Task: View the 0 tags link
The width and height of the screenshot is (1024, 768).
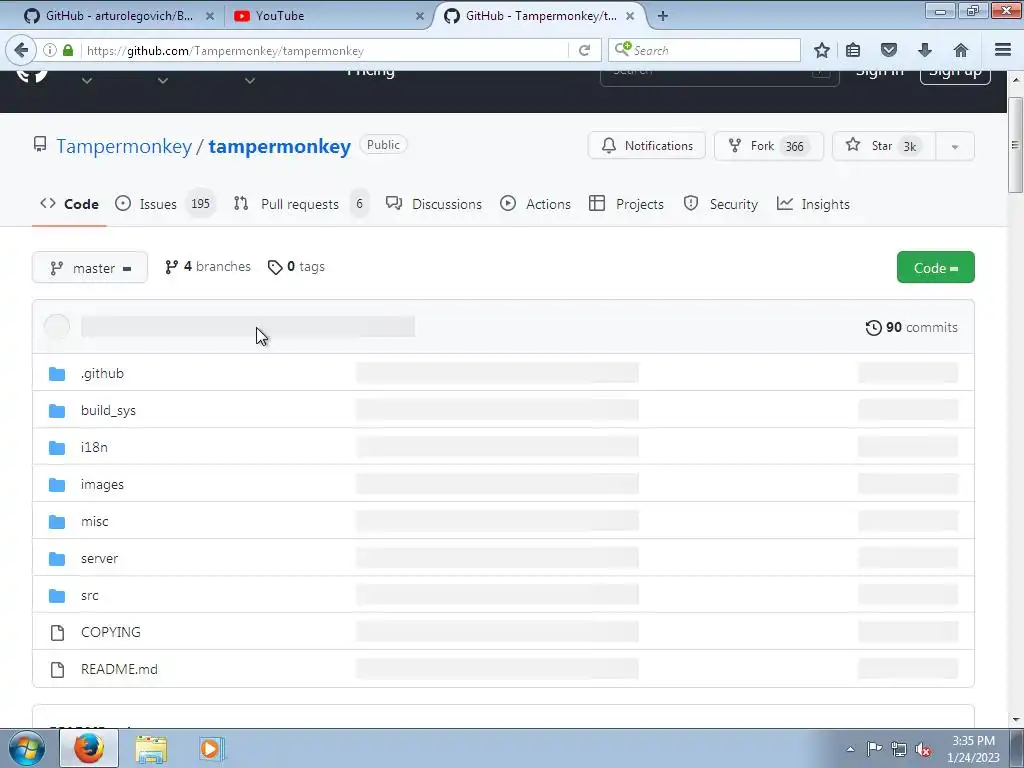Action: point(296,266)
